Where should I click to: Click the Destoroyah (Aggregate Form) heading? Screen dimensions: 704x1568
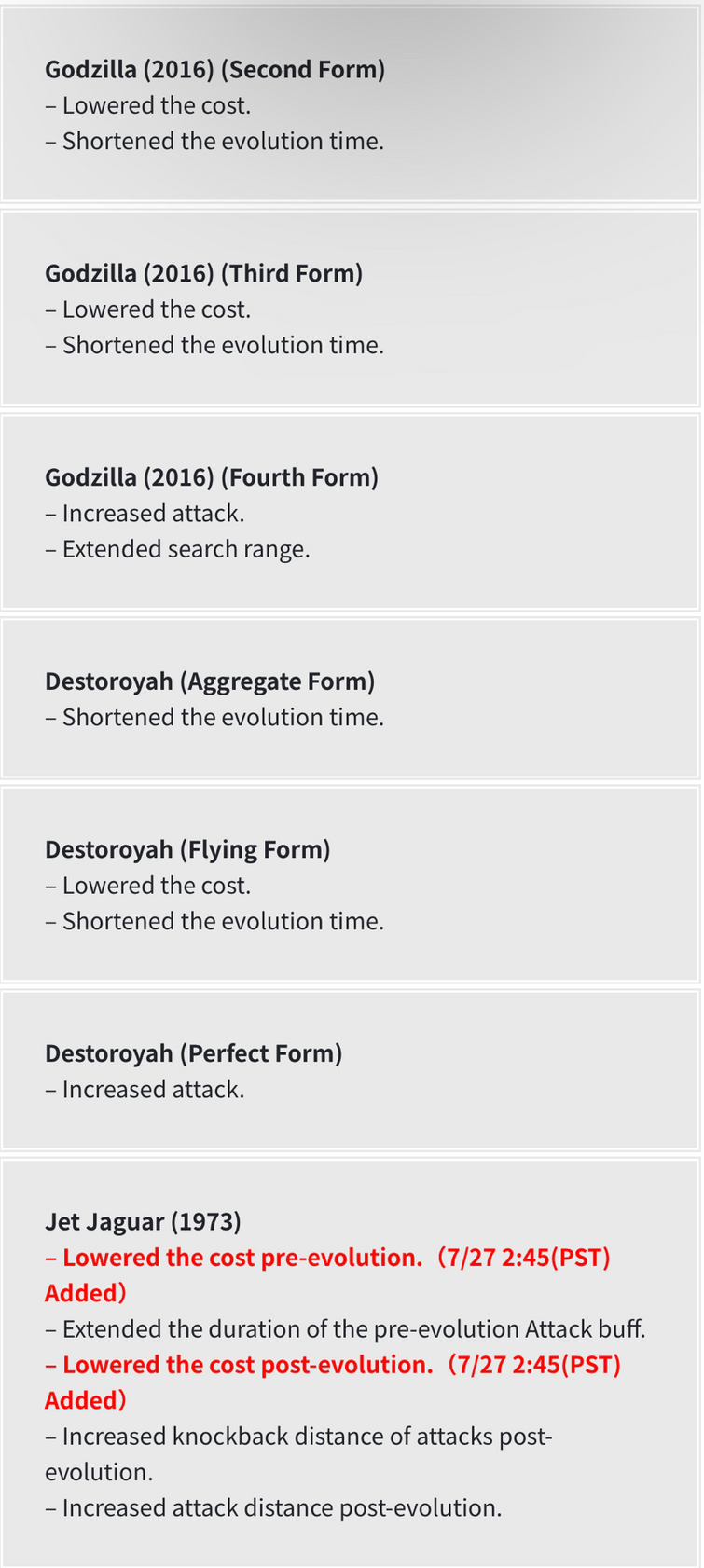(210, 681)
